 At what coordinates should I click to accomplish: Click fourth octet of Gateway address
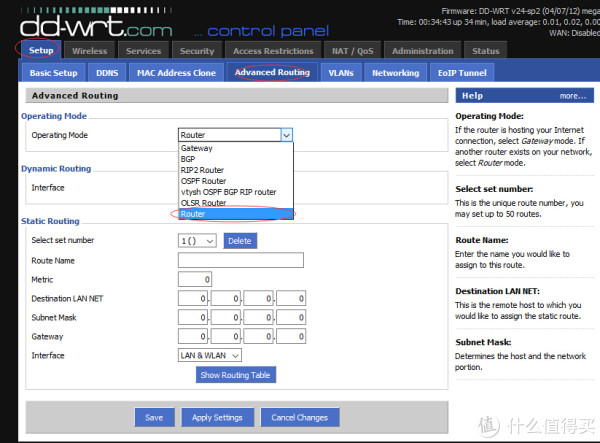pyautogui.click(x=291, y=336)
